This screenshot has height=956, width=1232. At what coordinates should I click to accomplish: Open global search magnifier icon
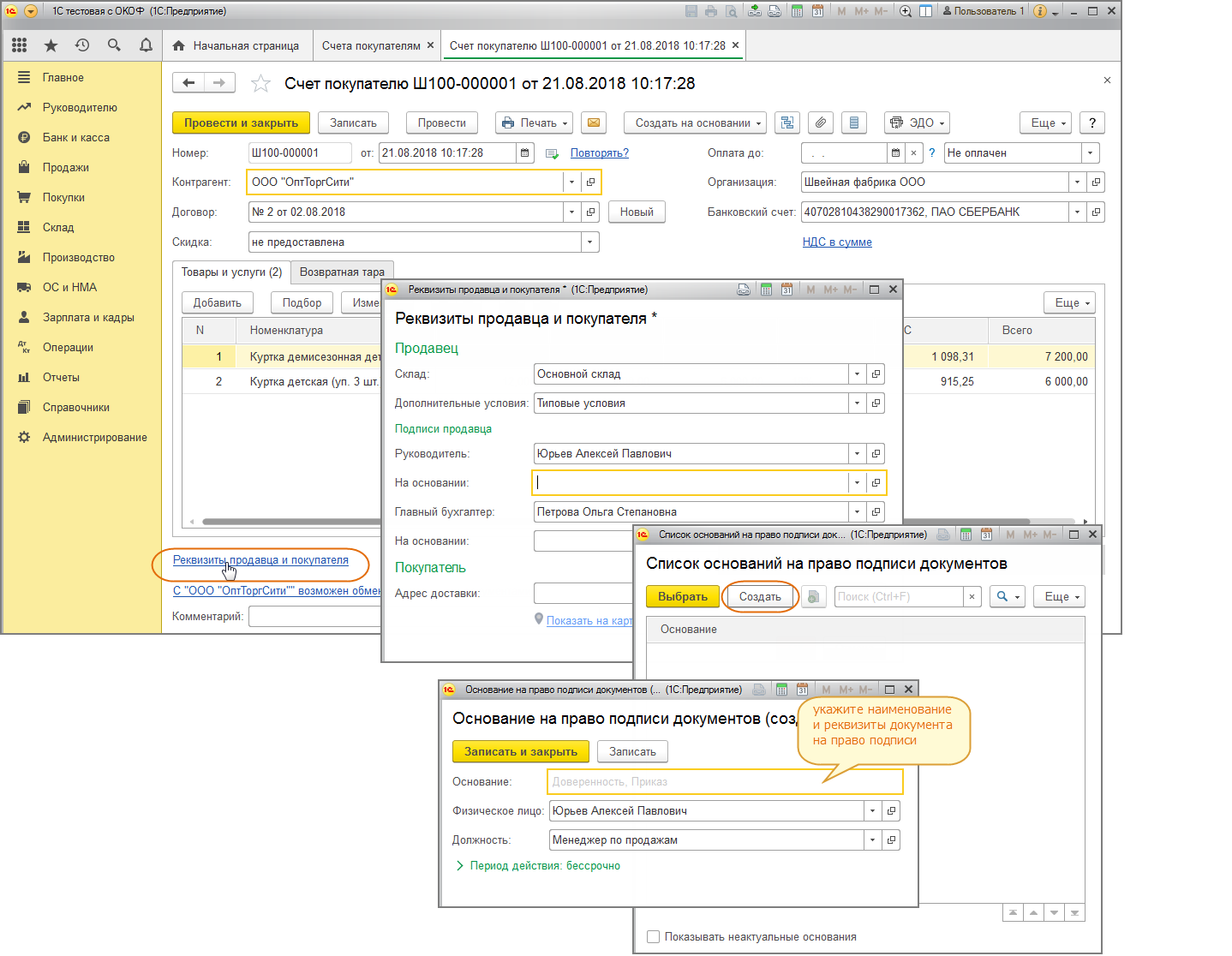[114, 45]
